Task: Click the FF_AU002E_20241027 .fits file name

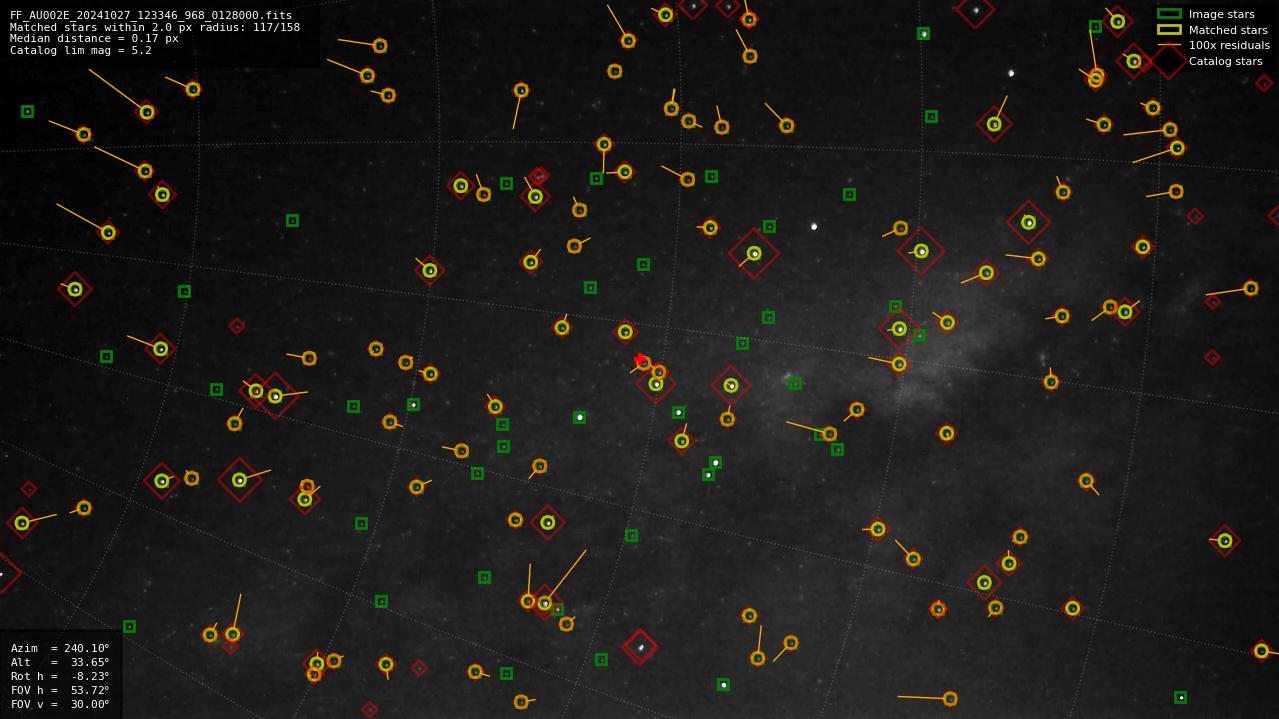Action: coord(151,16)
